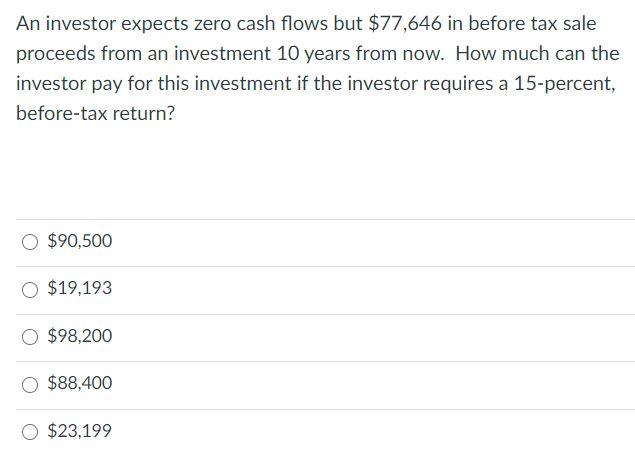Click the $77,646 amount in the question
This screenshot has height=468, width=635.
tap(405, 23)
